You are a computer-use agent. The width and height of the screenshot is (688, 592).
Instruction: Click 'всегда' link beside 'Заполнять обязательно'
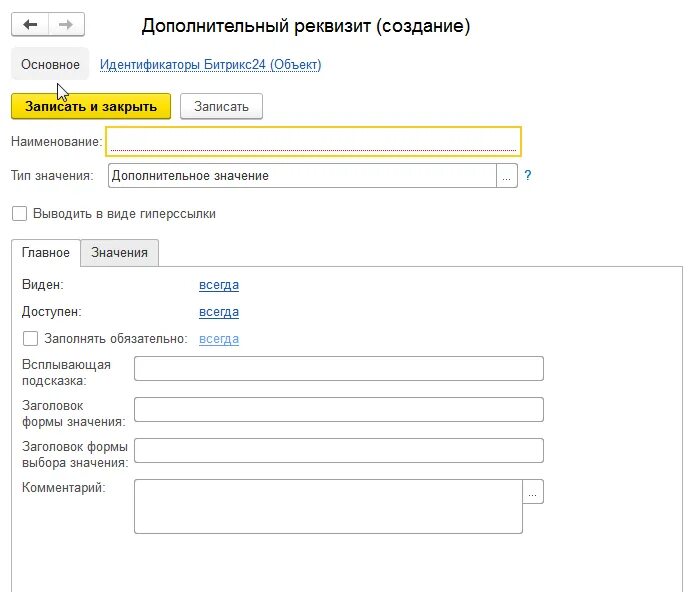click(219, 339)
